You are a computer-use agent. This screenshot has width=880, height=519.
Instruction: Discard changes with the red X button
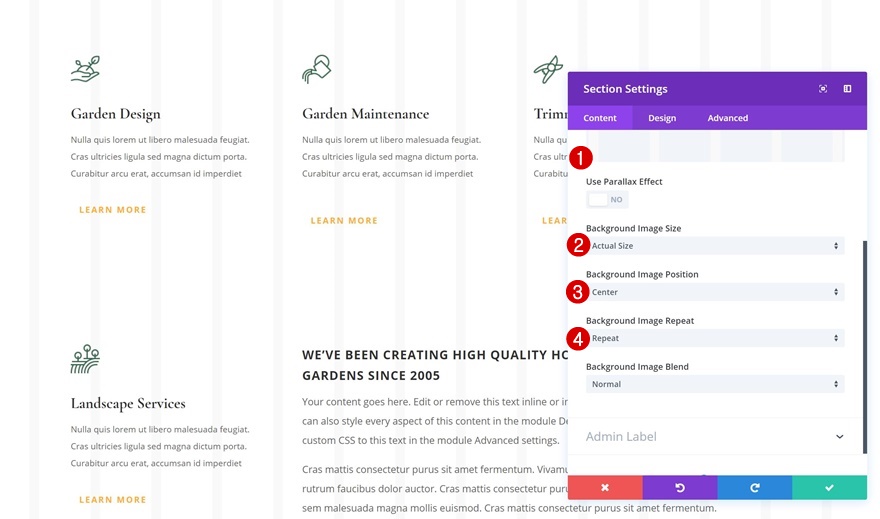coord(605,487)
